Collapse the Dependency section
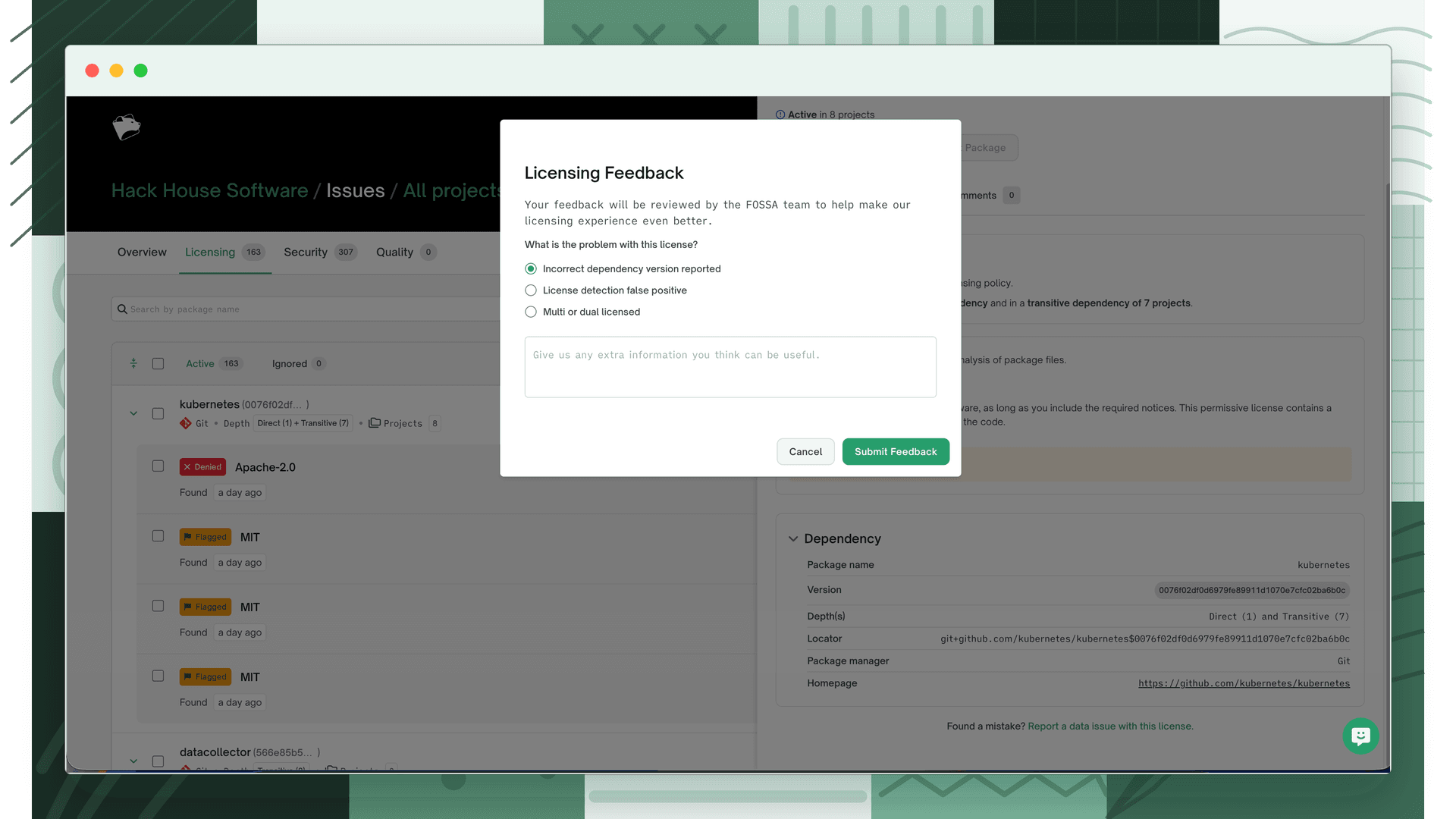 pos(793,538)
